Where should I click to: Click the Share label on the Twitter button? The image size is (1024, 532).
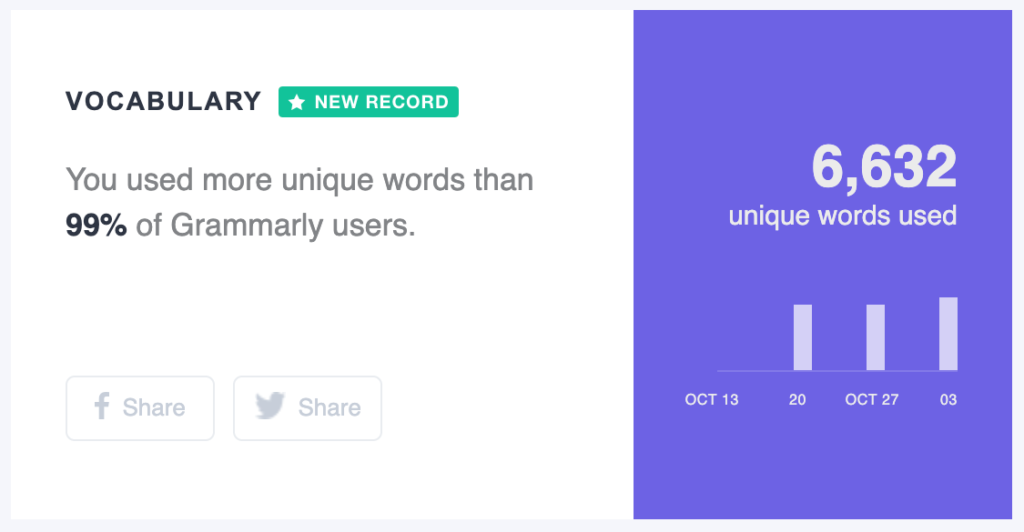pos(330,408)
